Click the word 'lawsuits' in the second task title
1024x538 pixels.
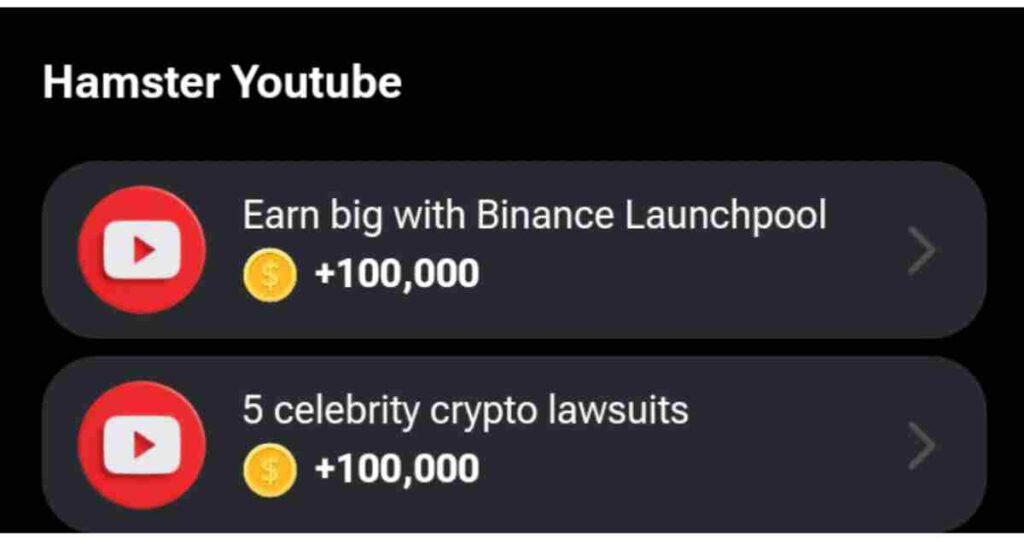tap(618, 410)
